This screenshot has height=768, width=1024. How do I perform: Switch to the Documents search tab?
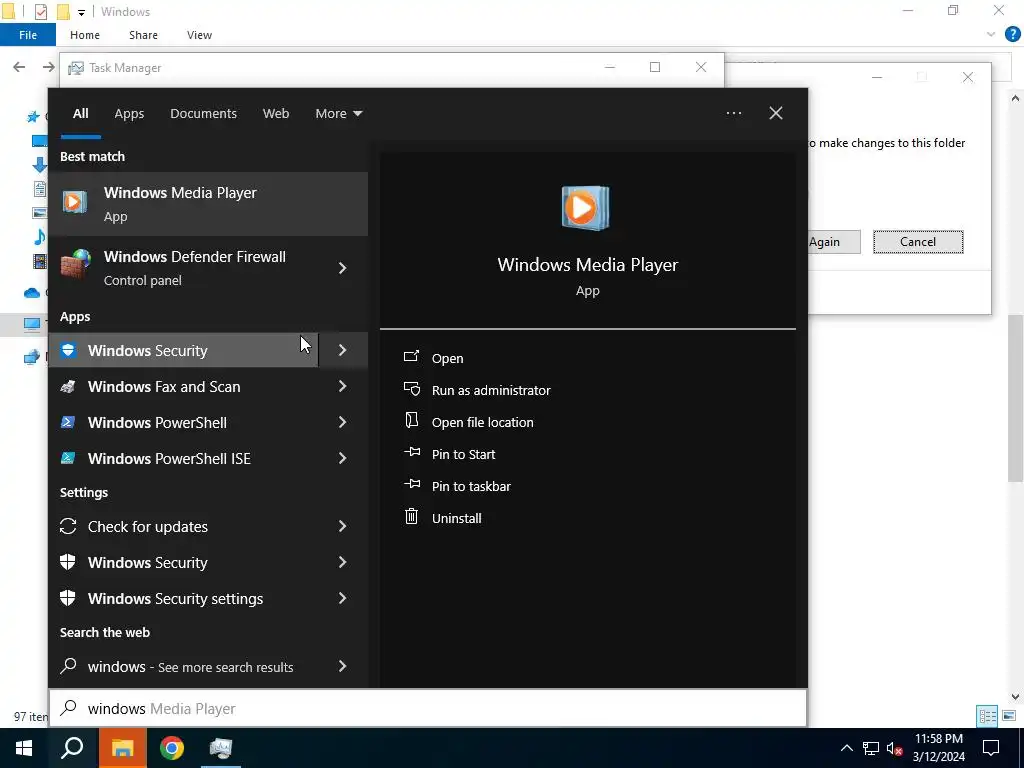(203, 114)
